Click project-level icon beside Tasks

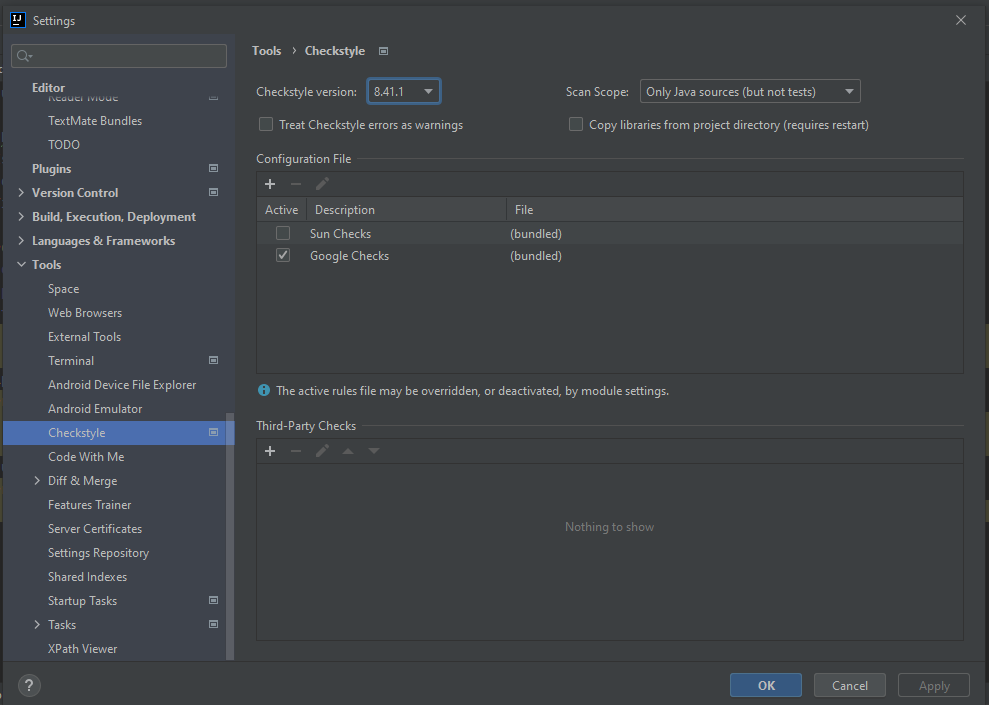[213, 624]
